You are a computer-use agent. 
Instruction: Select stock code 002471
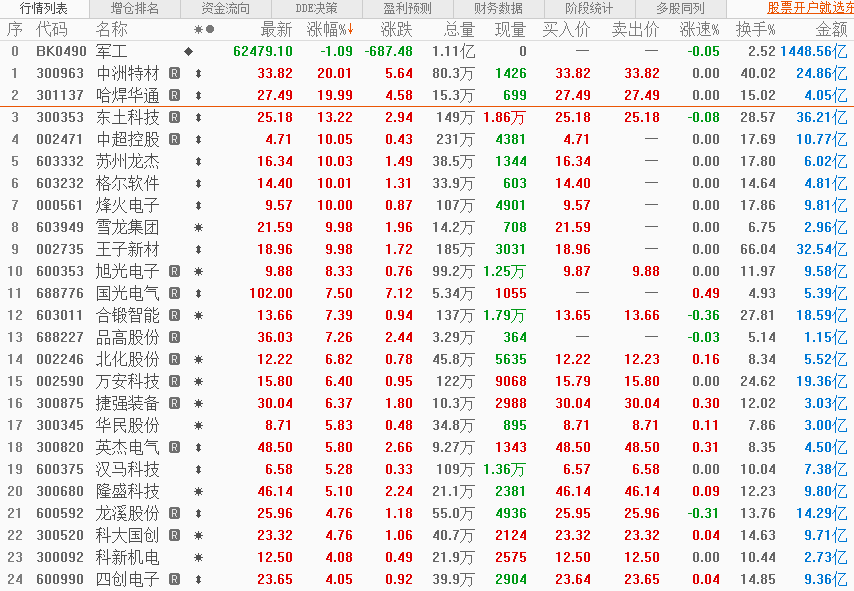tap(60, 139)
